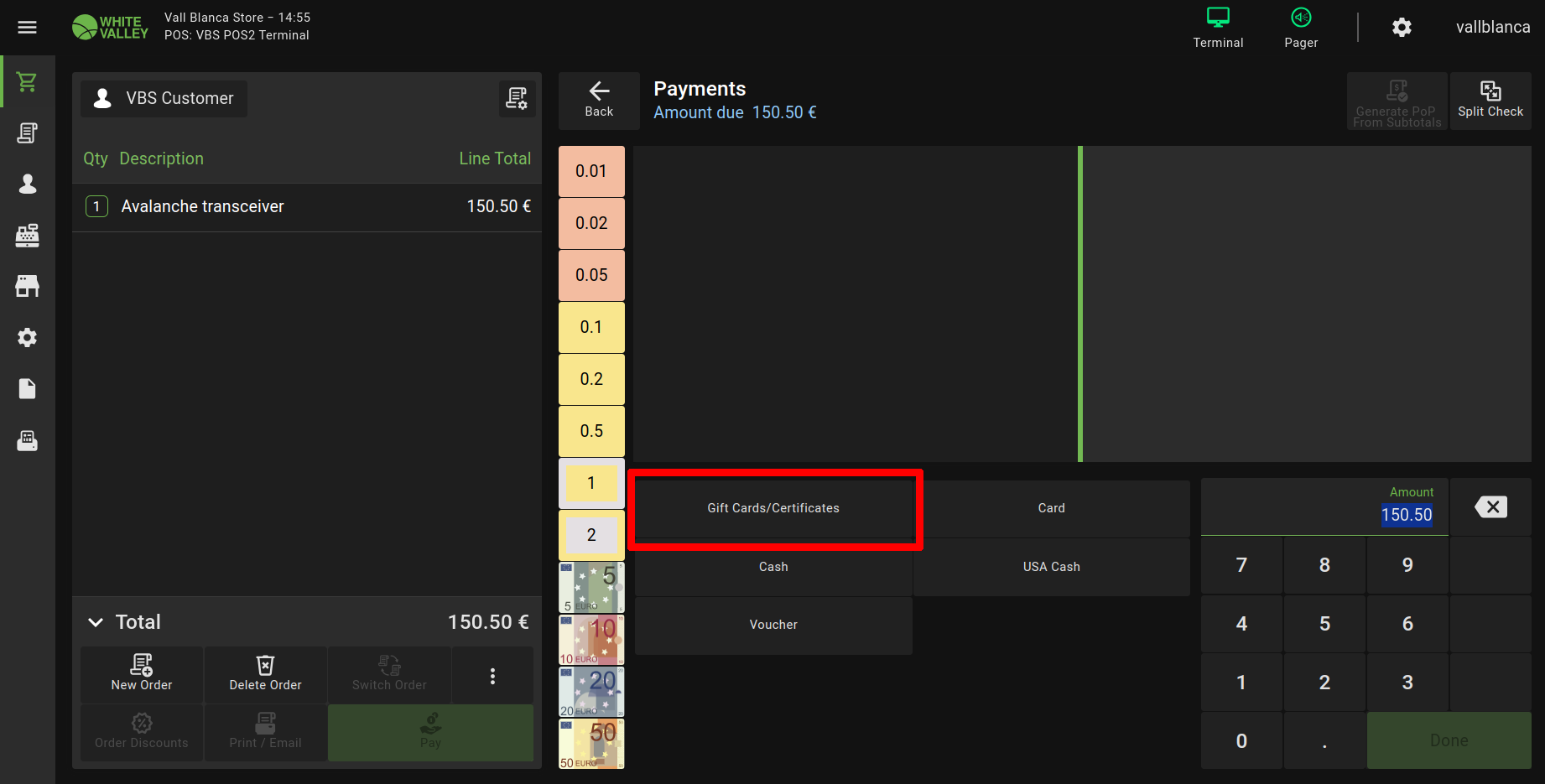The height and width of the screenshot is (784, 1545).
Task: Select Cash payment method
Action: point(773,567)
